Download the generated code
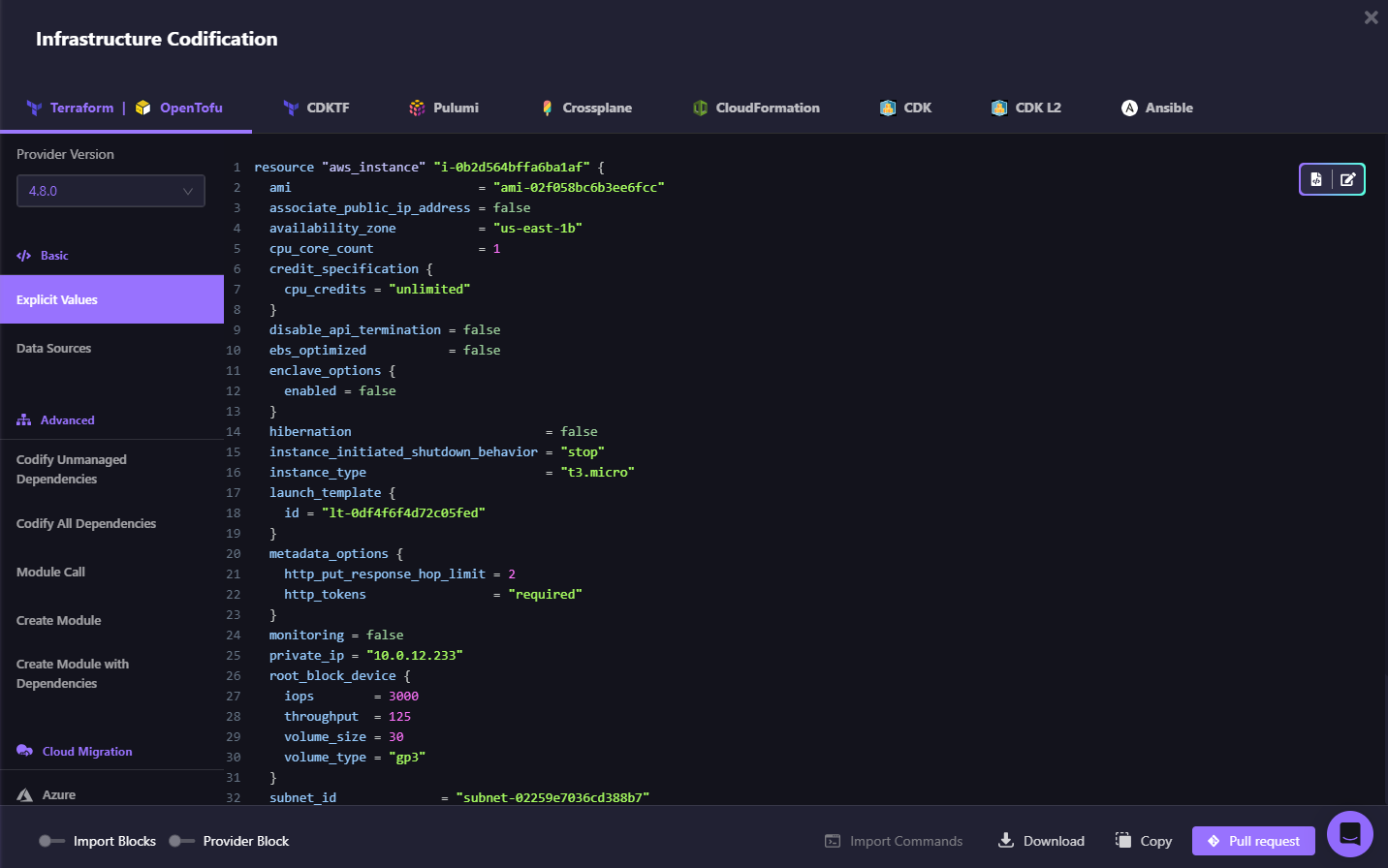Screen dimensions: 1388x868 [x=1041, y=841]
